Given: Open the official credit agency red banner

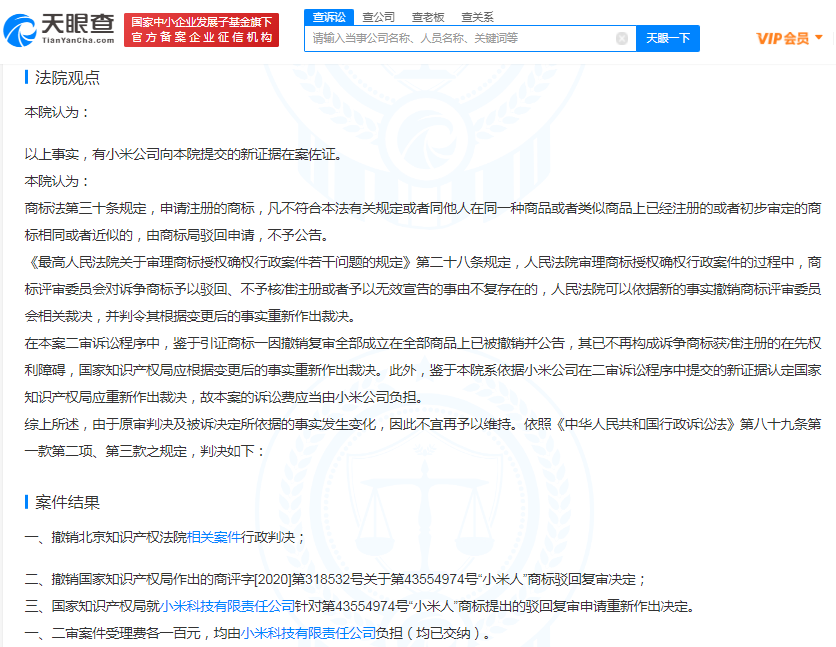Looking at the screenshot, I should tap(202, 30).
